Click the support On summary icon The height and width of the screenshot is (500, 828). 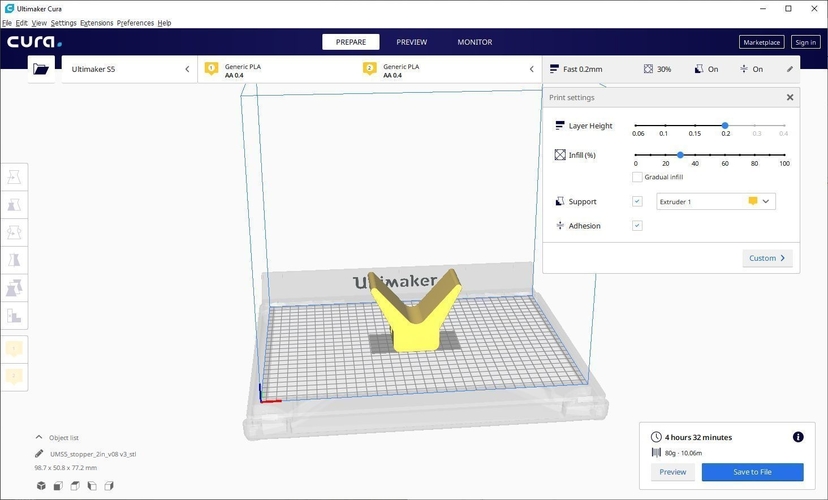[699, 69]
